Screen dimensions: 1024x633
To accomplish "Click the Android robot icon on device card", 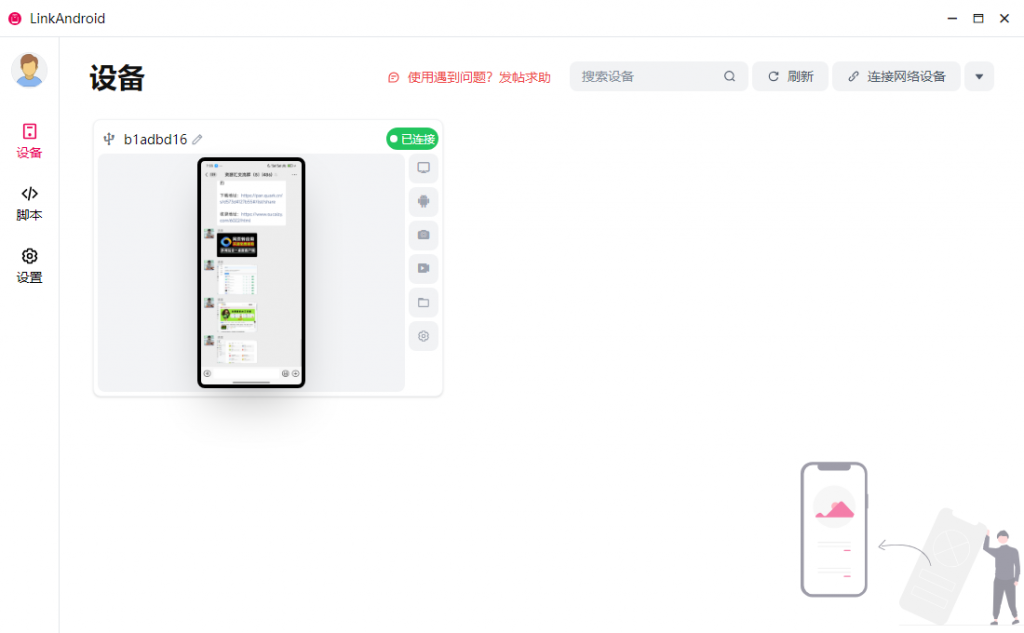I will [423, 201].
